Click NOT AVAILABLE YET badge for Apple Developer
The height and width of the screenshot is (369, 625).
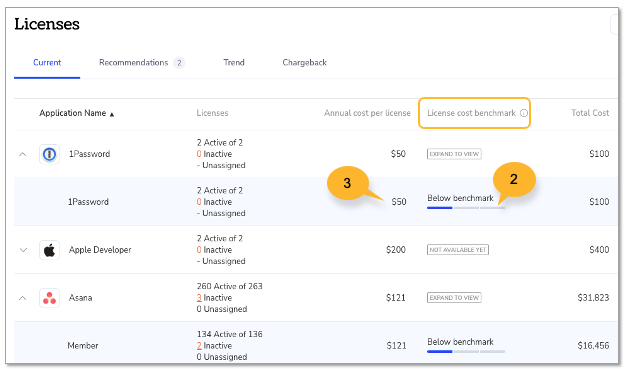(458, 250)
